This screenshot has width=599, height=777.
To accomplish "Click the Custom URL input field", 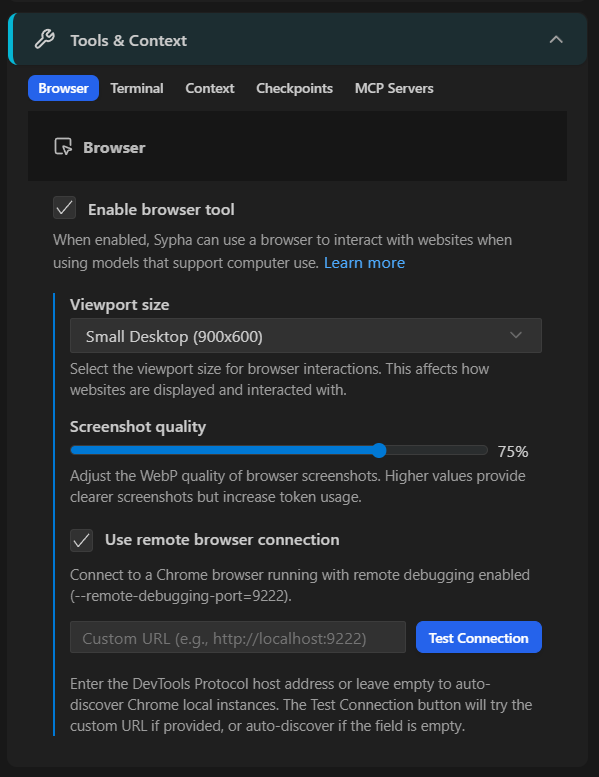I will [238, 637].
